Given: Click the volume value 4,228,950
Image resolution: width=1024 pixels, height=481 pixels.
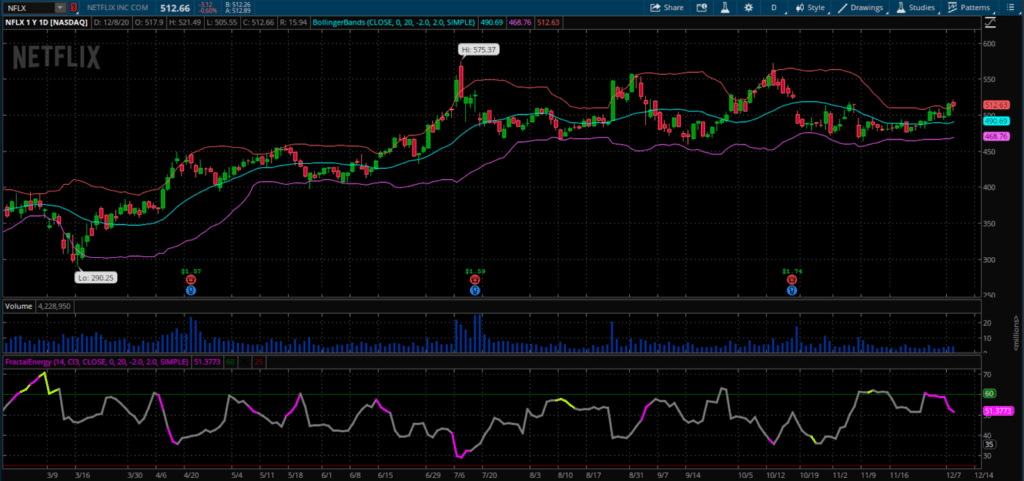Looking at the screenshot, I should (55, 305).
